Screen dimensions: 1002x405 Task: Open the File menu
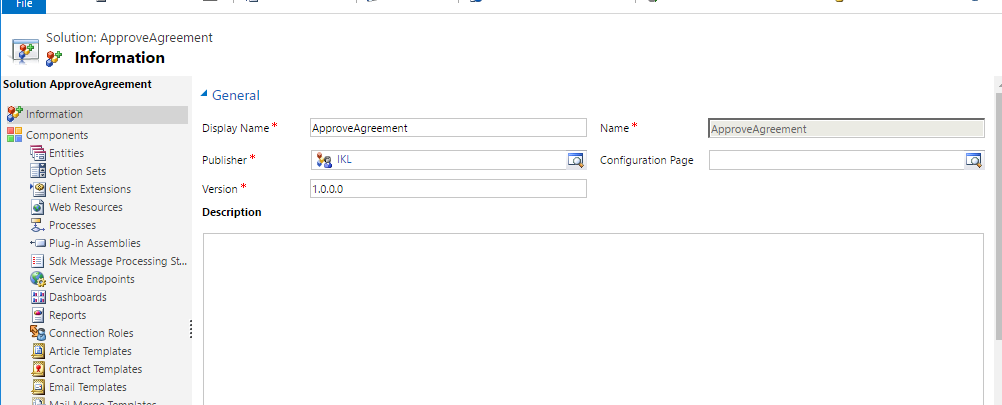click(24, 4)
